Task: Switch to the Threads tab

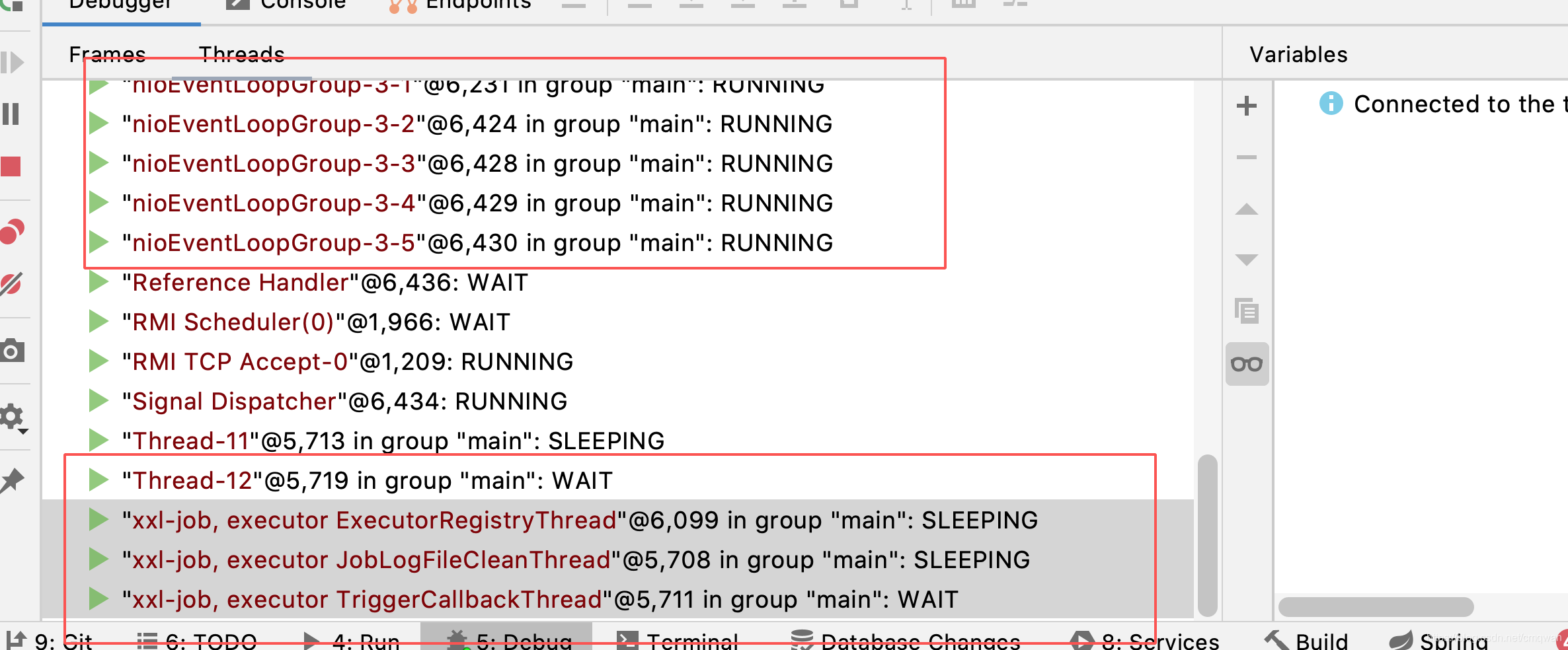Action: (x=242, y=54)
